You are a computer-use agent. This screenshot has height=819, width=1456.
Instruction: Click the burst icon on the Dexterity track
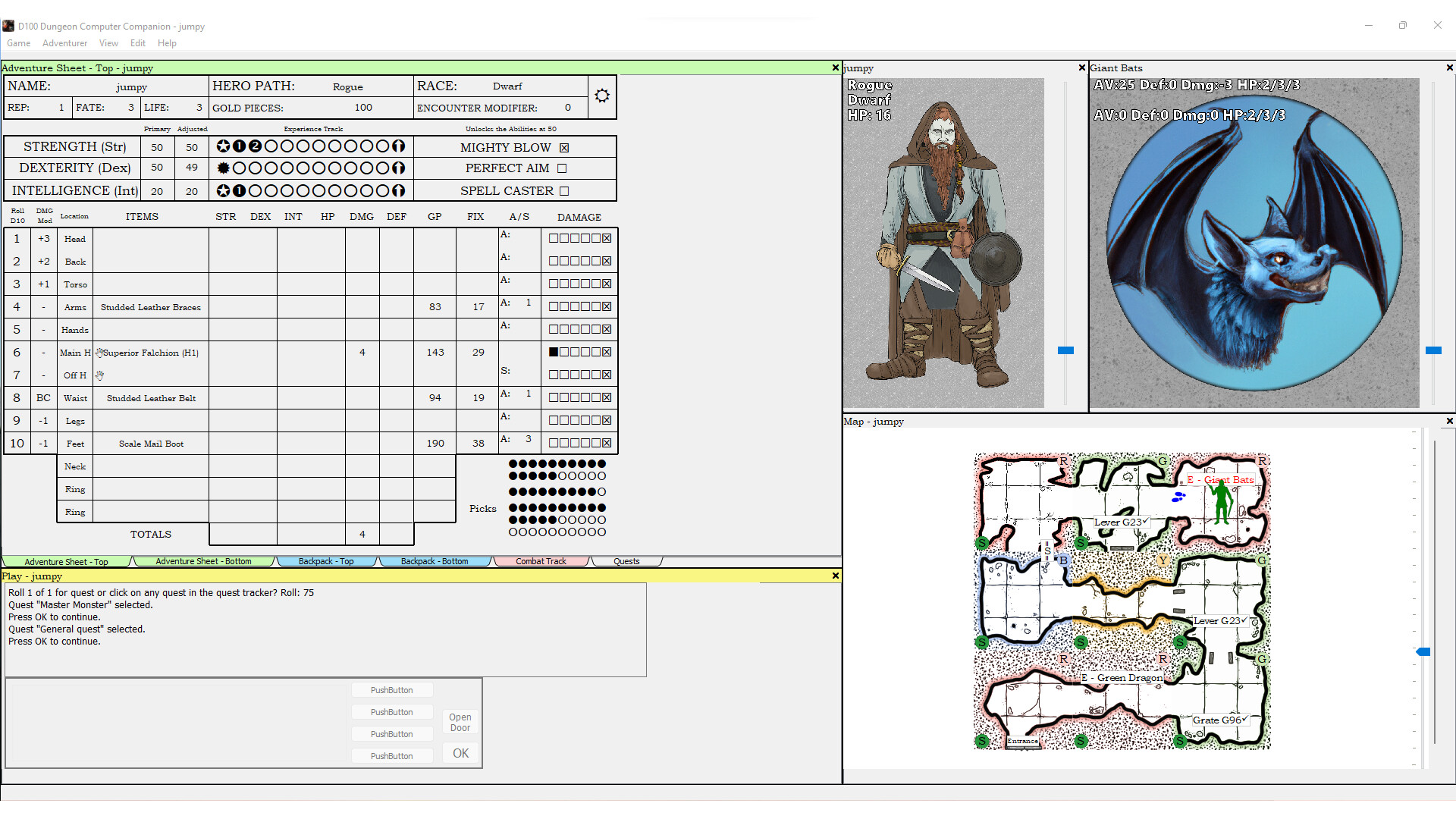(x=223, y=168)
